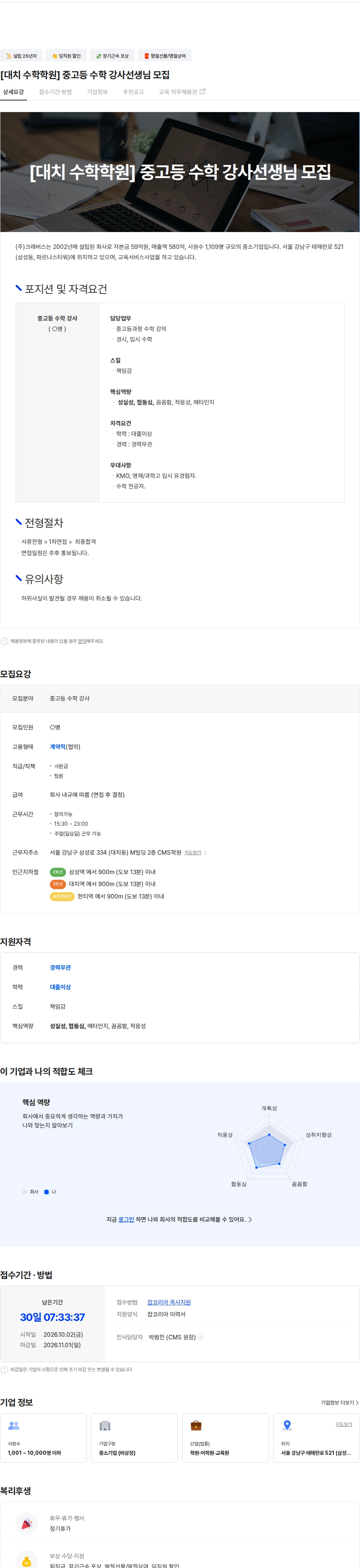Click the 3호선 subway badge

click(x=58, y=884)
